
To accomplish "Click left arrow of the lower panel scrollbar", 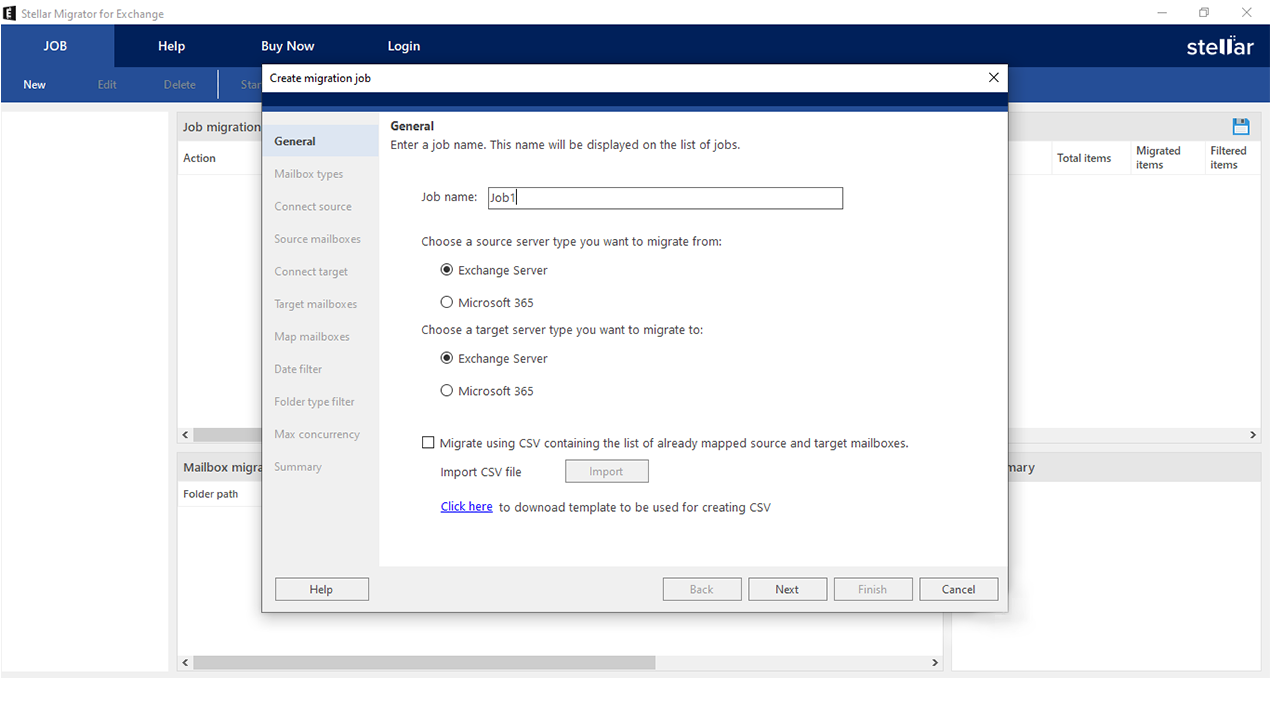I will click(185, 662).
